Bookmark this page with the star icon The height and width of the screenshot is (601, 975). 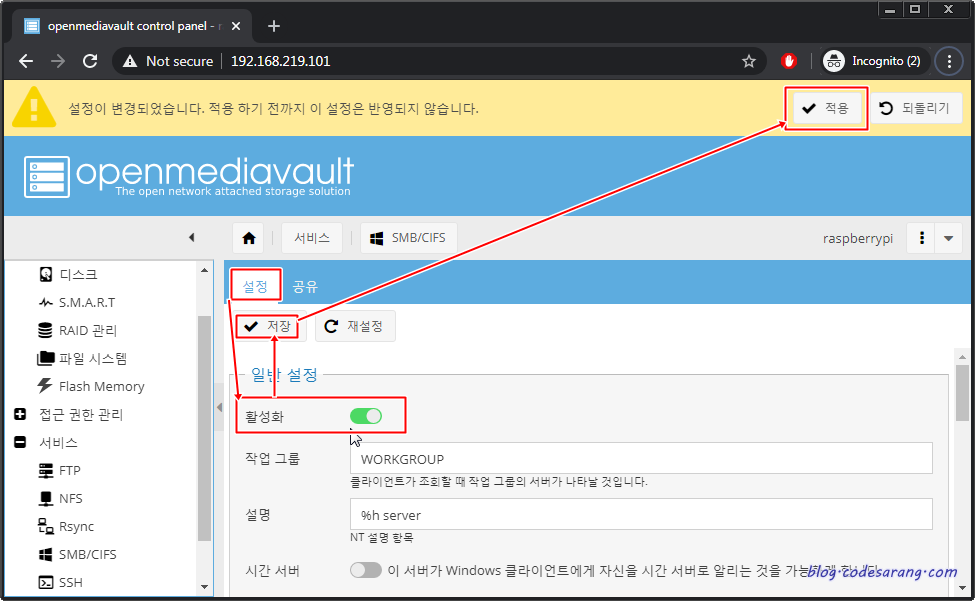pos(749,61)
